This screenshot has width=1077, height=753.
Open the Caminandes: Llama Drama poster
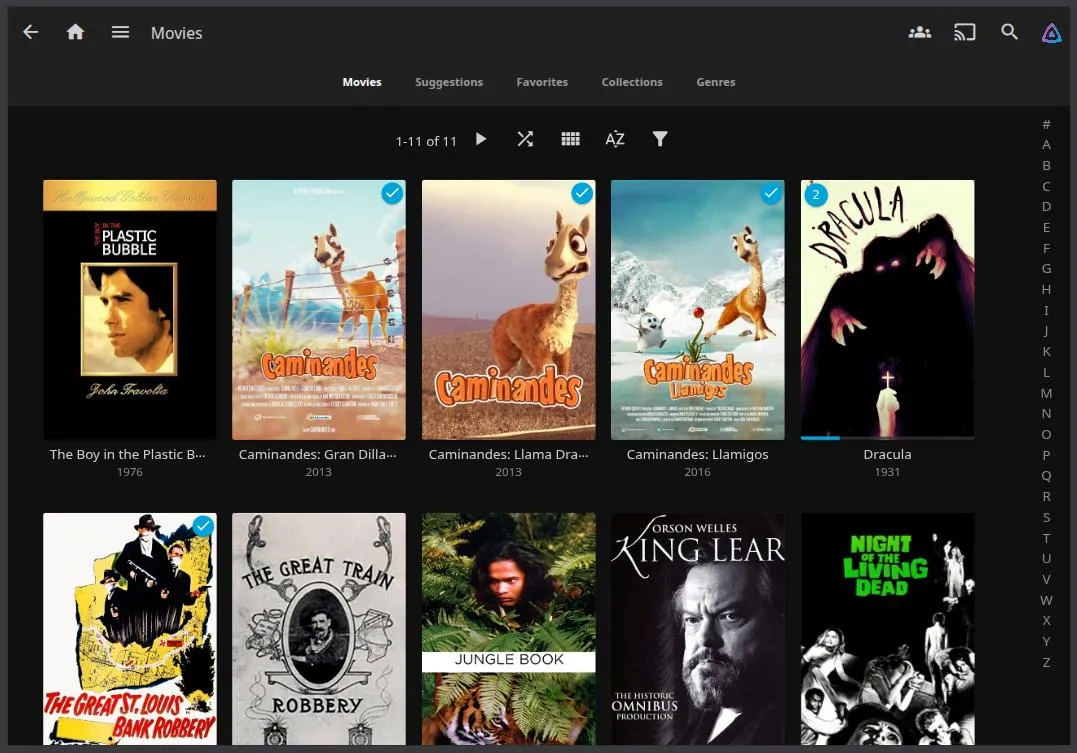(x=508, y=310)
